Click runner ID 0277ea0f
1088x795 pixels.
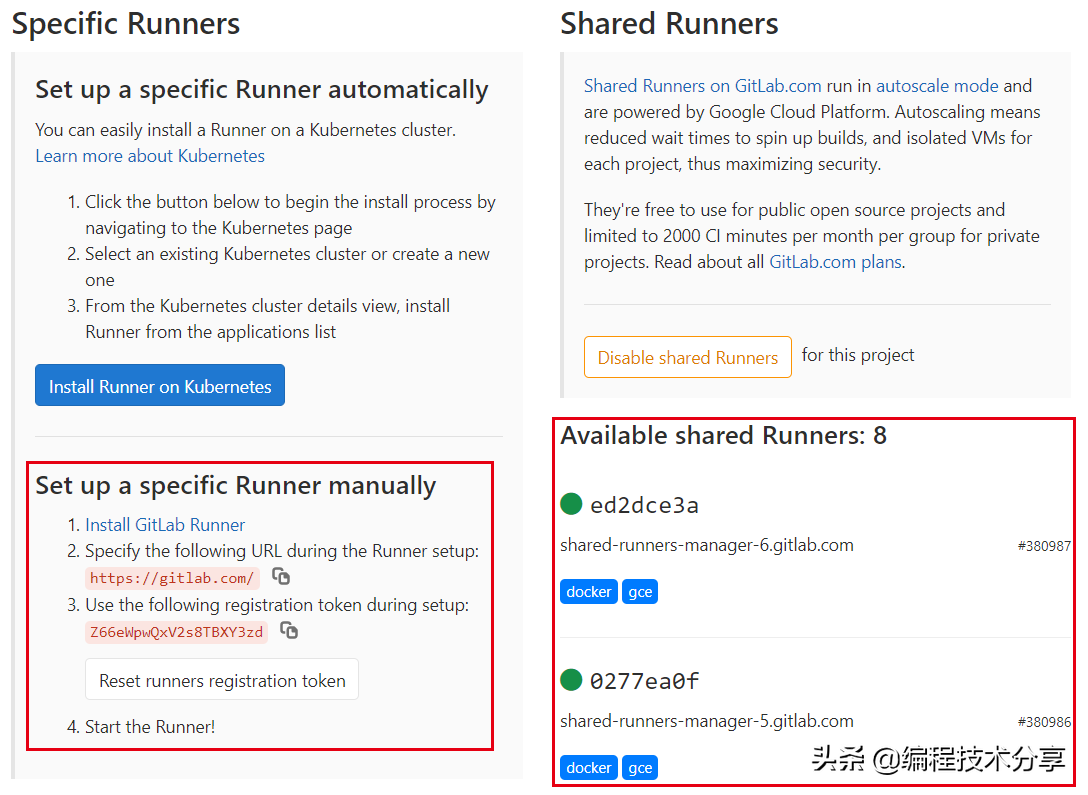[644, 681]
